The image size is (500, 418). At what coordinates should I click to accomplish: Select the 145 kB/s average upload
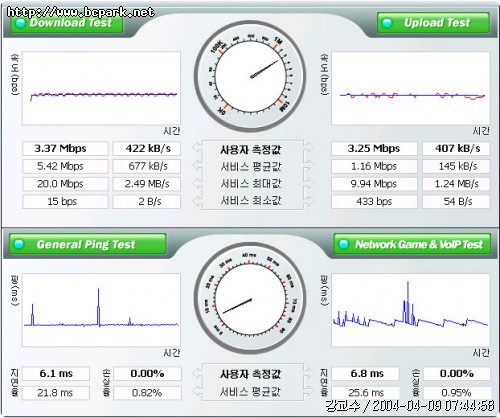(456, 166)
